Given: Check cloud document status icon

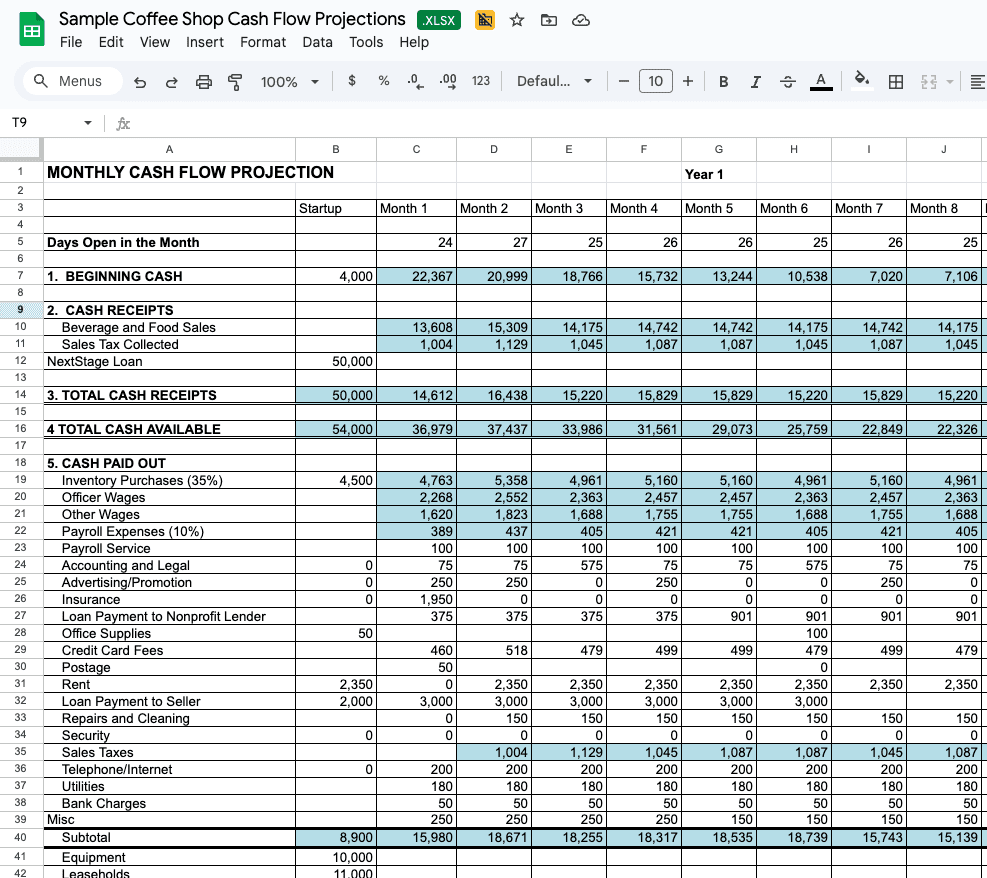Looking at the screenshot, I should coord(580,20).
